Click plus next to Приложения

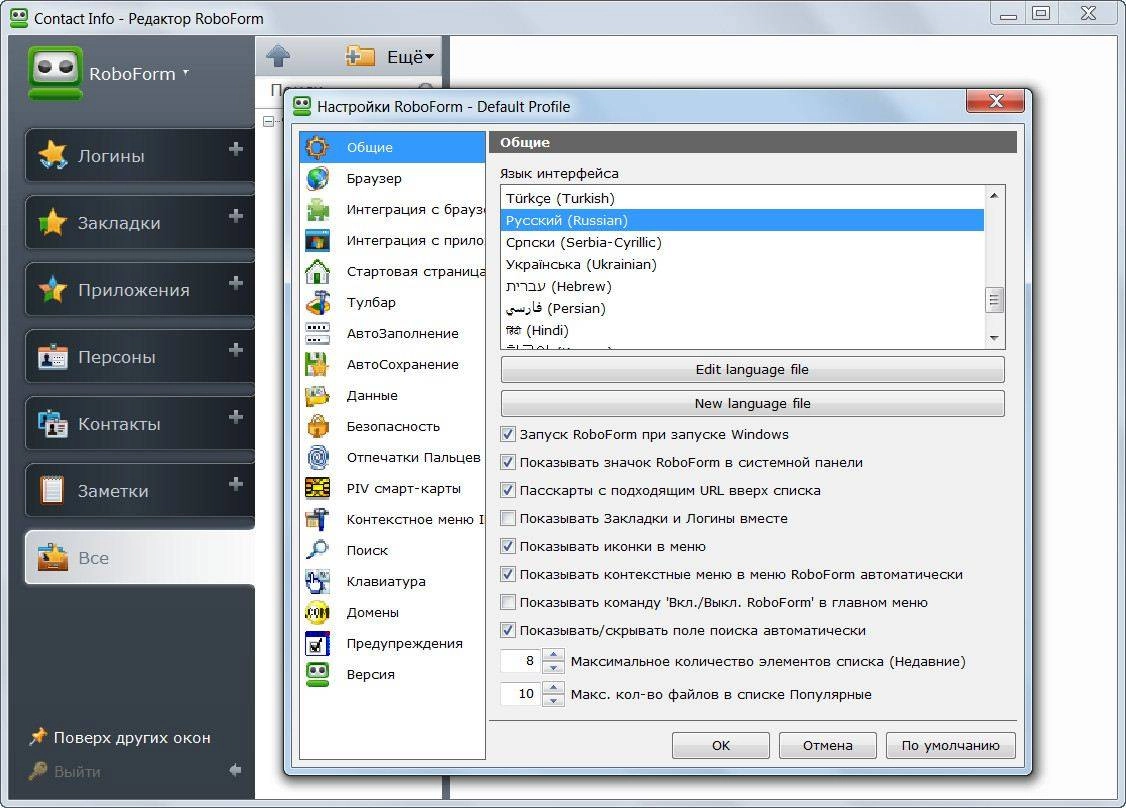point(236,283)
